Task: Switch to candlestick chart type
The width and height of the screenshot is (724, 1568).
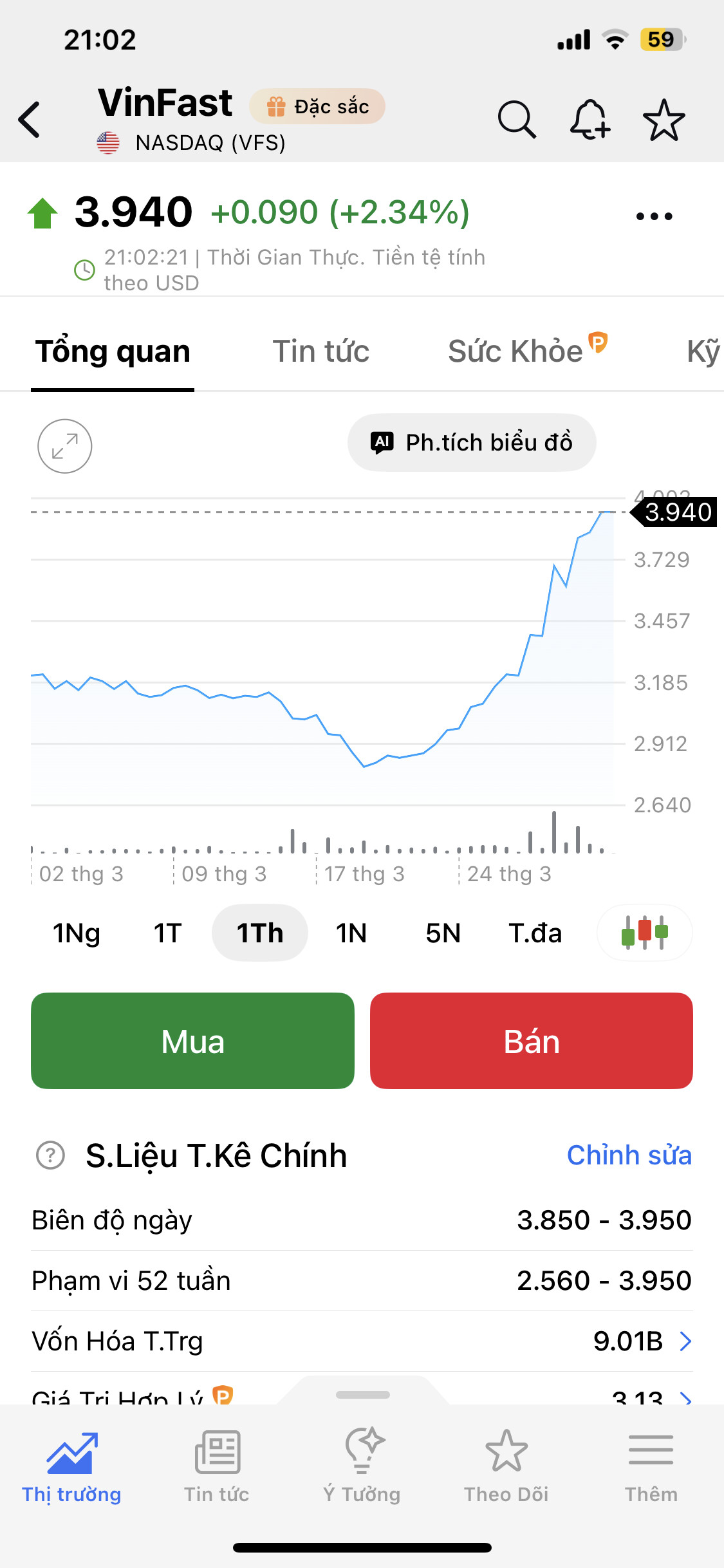Action: 644,933
